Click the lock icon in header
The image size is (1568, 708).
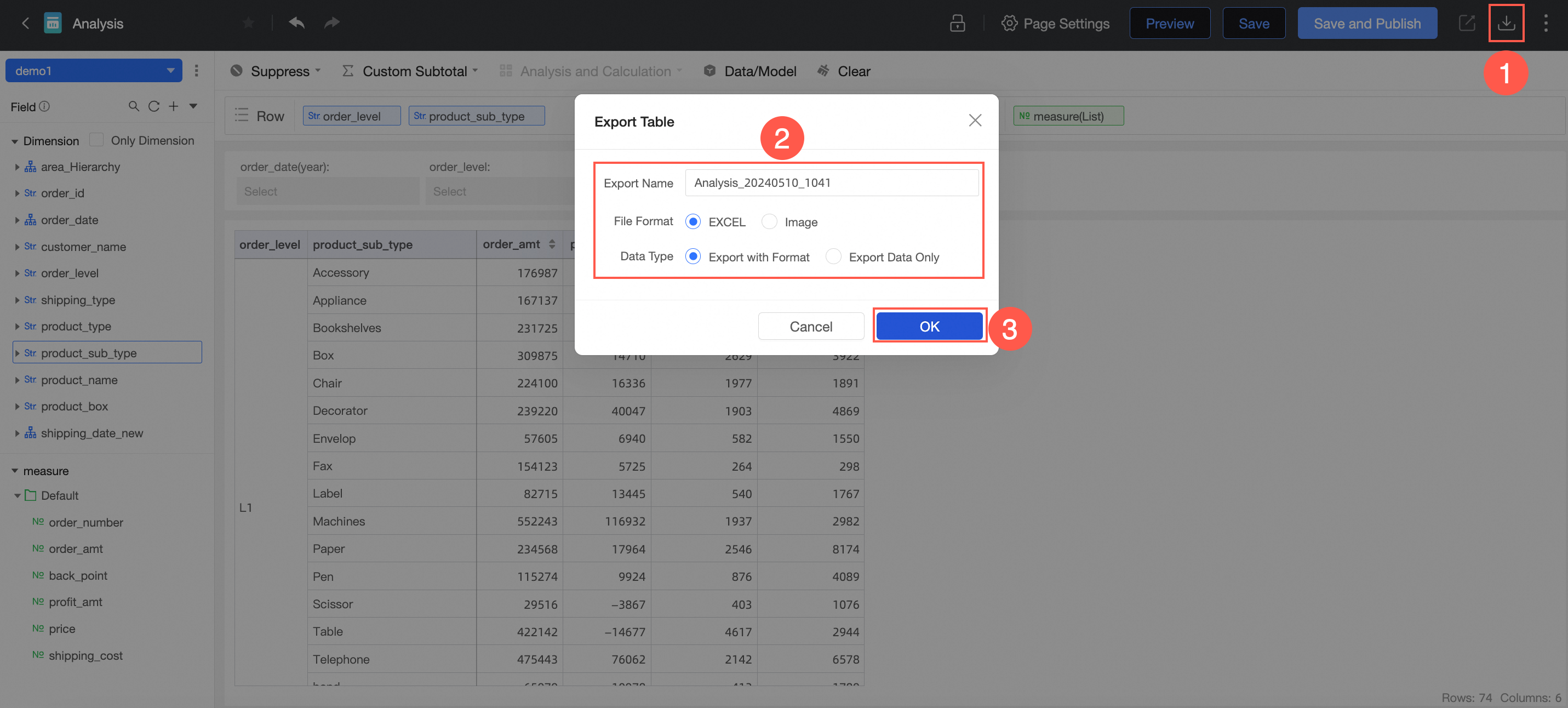click(957, 23)
